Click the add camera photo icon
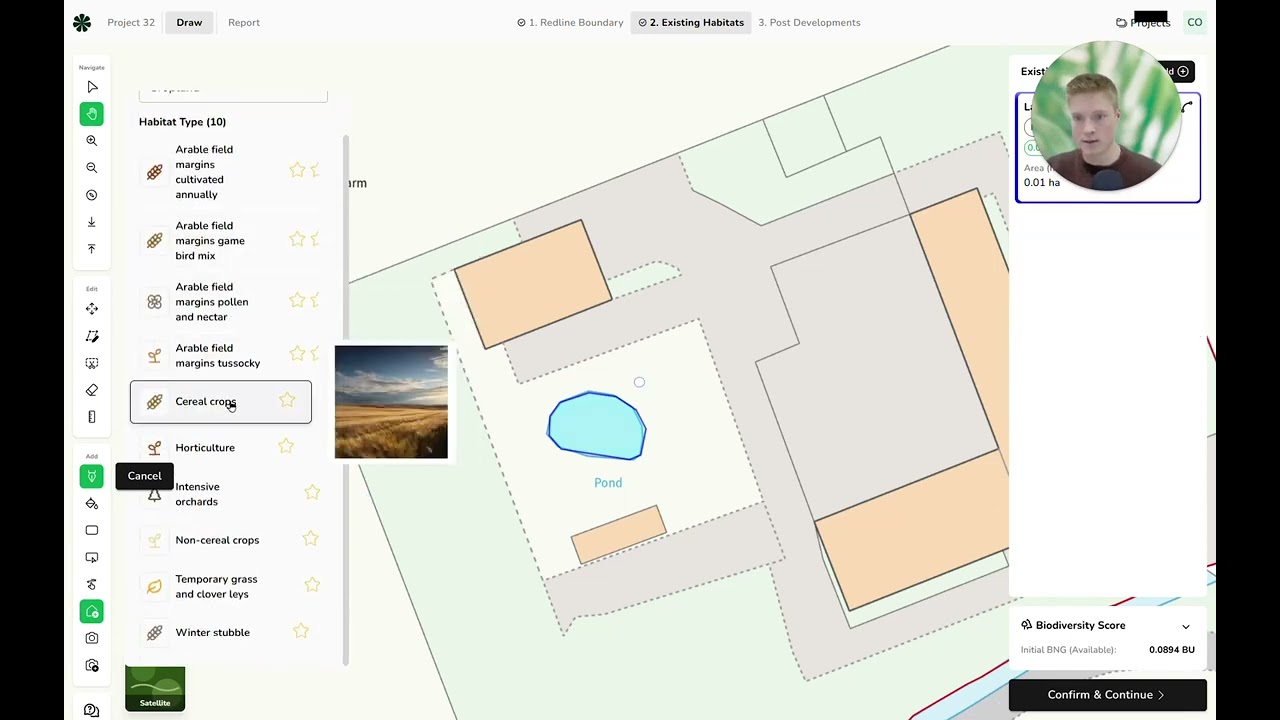 (x=92, y=665)
